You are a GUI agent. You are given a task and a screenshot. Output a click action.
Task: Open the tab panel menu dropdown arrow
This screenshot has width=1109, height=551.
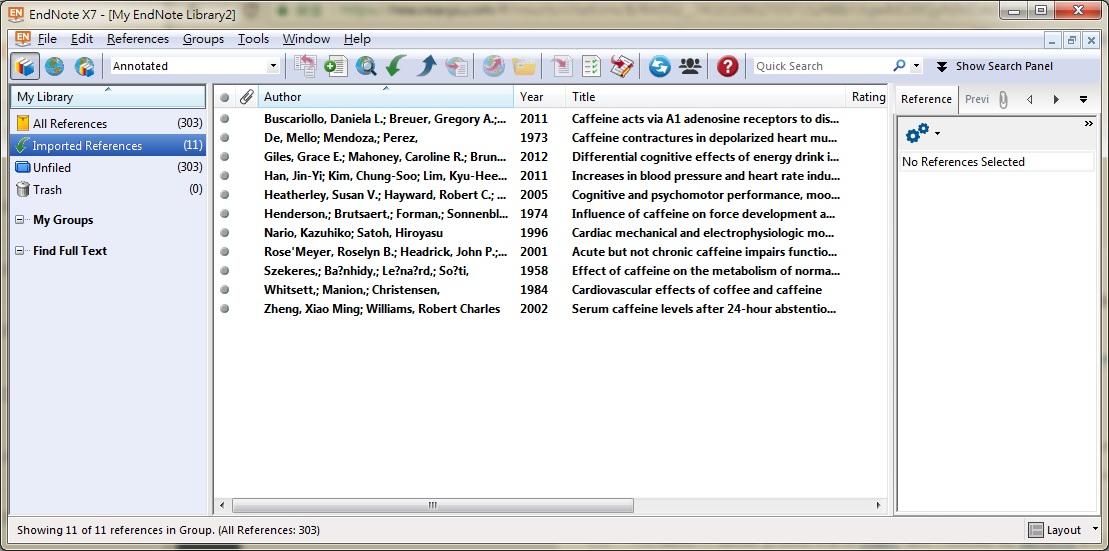(1083, 100)
